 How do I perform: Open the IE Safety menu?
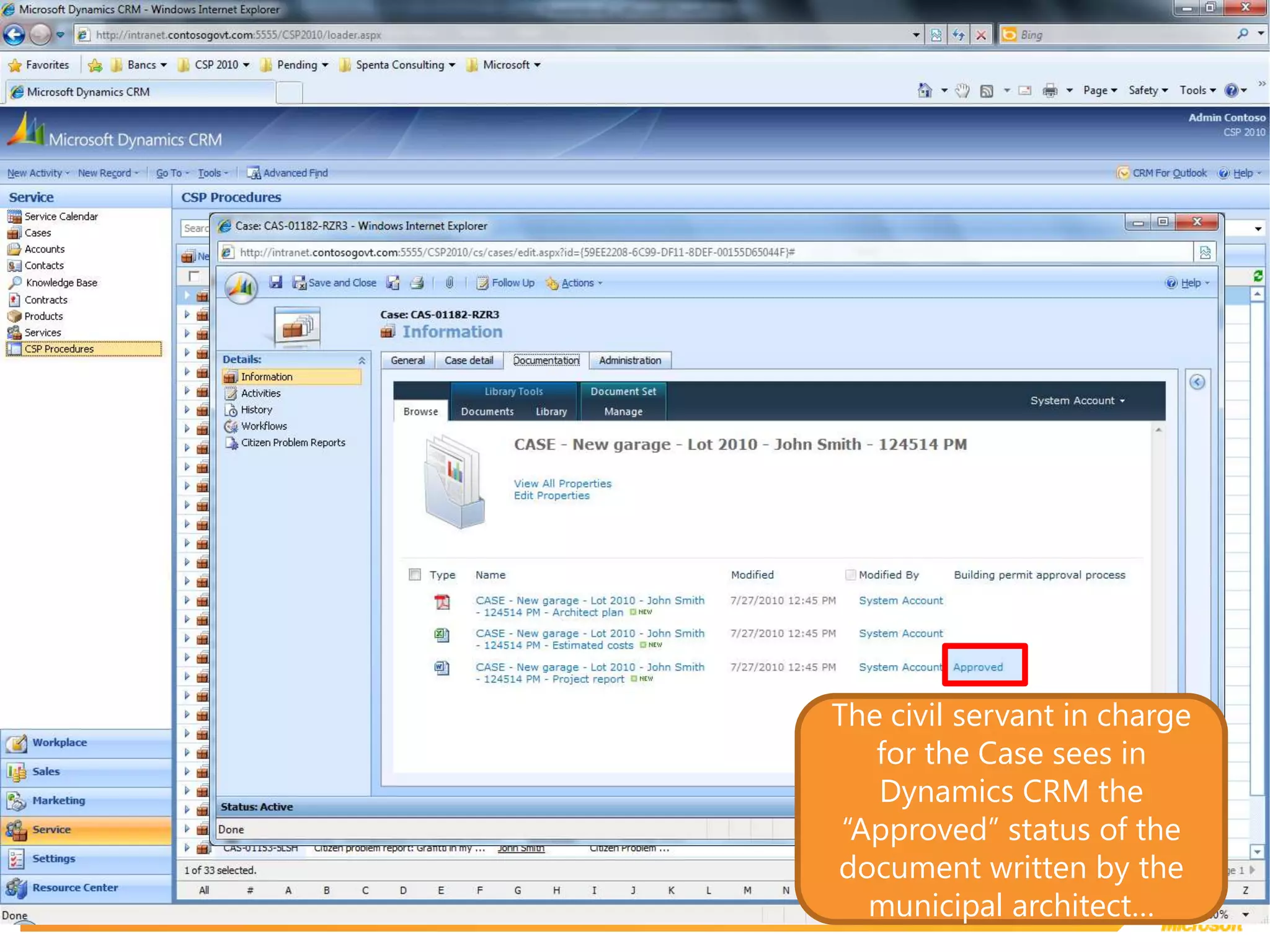1147,90
